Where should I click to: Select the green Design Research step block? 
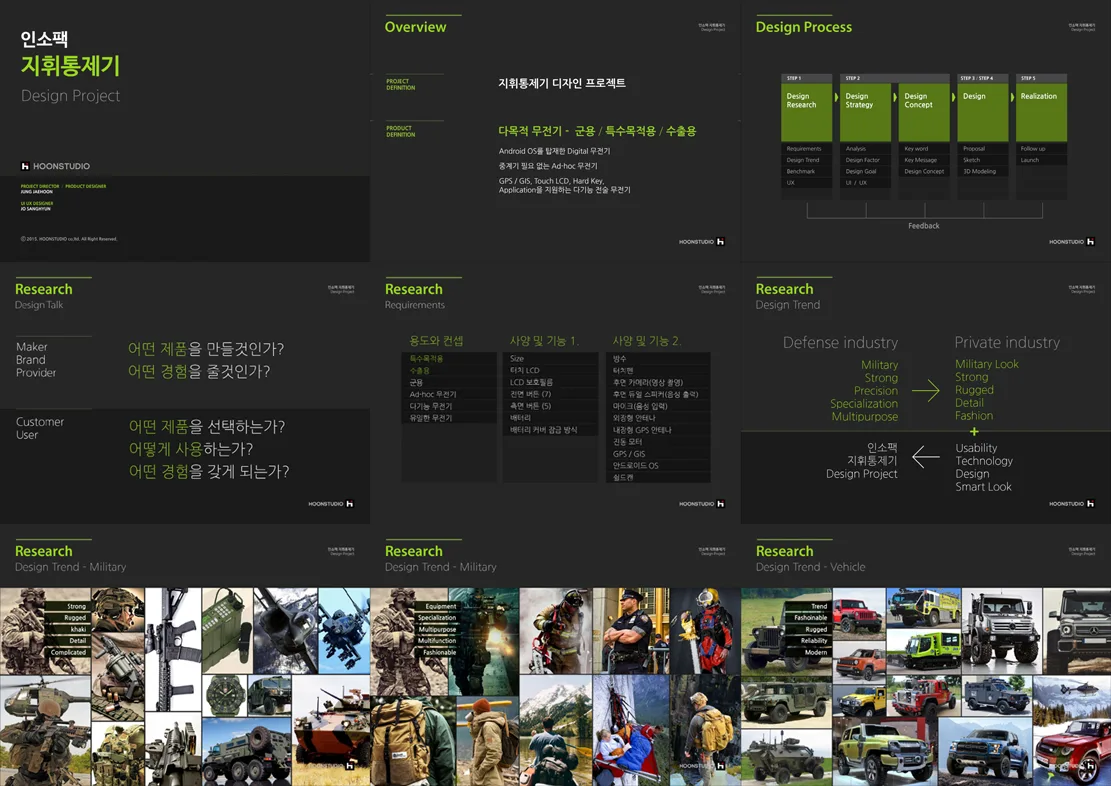tap(806, 111)
